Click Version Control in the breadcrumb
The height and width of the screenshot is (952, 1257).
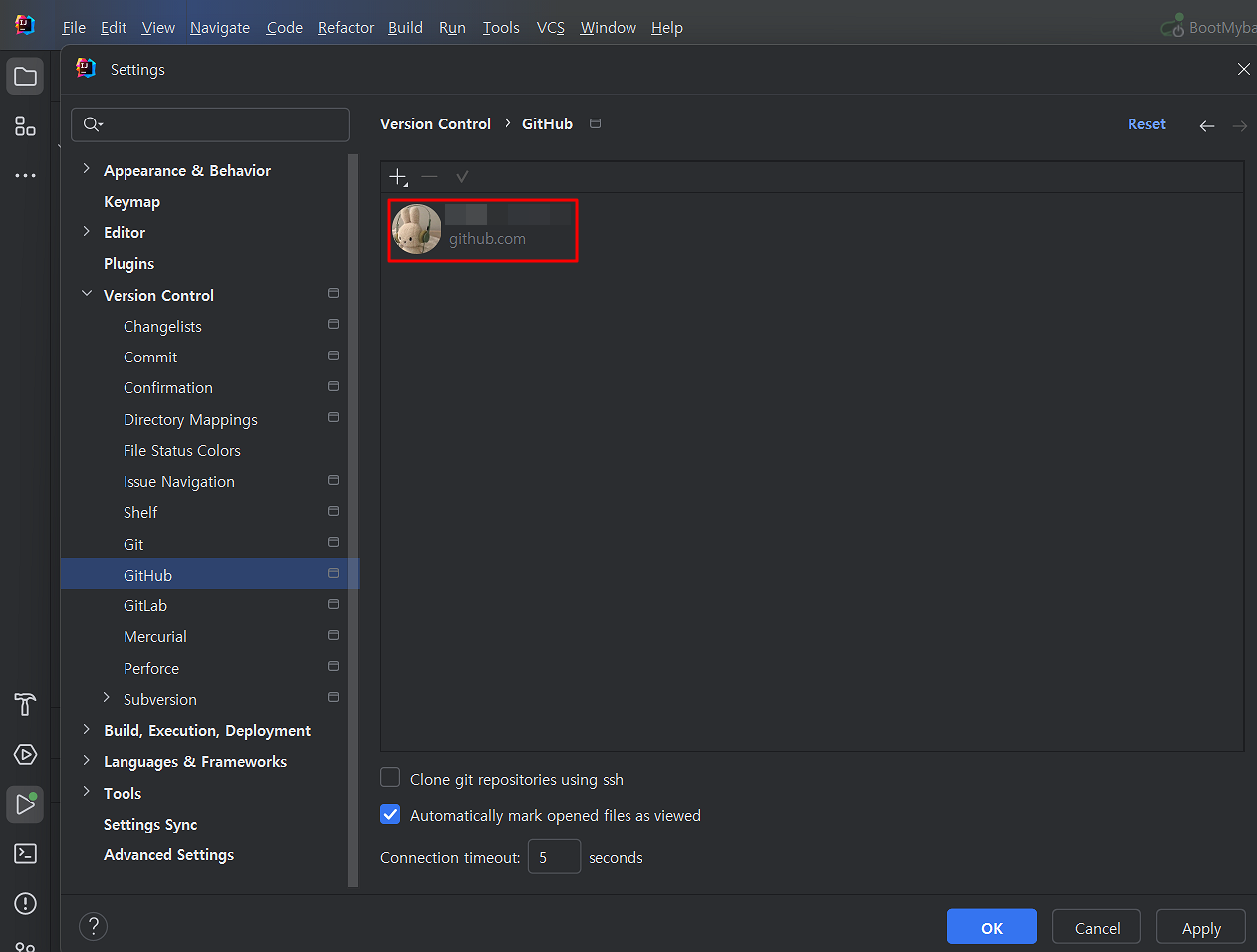[435, 124]
